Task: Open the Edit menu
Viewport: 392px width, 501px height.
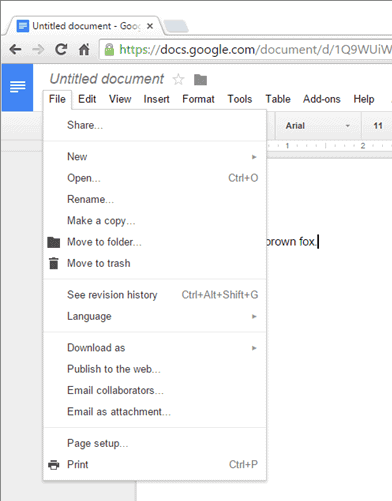Action: pyautogui.click(x=87, y=99)
